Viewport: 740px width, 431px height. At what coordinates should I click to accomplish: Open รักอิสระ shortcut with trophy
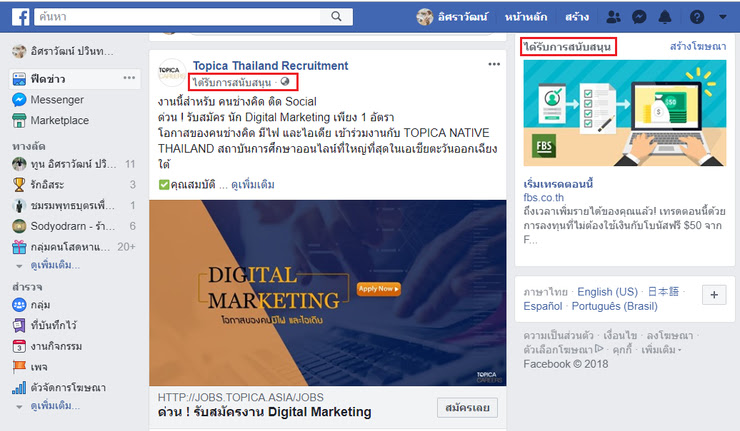pos(73,185)
